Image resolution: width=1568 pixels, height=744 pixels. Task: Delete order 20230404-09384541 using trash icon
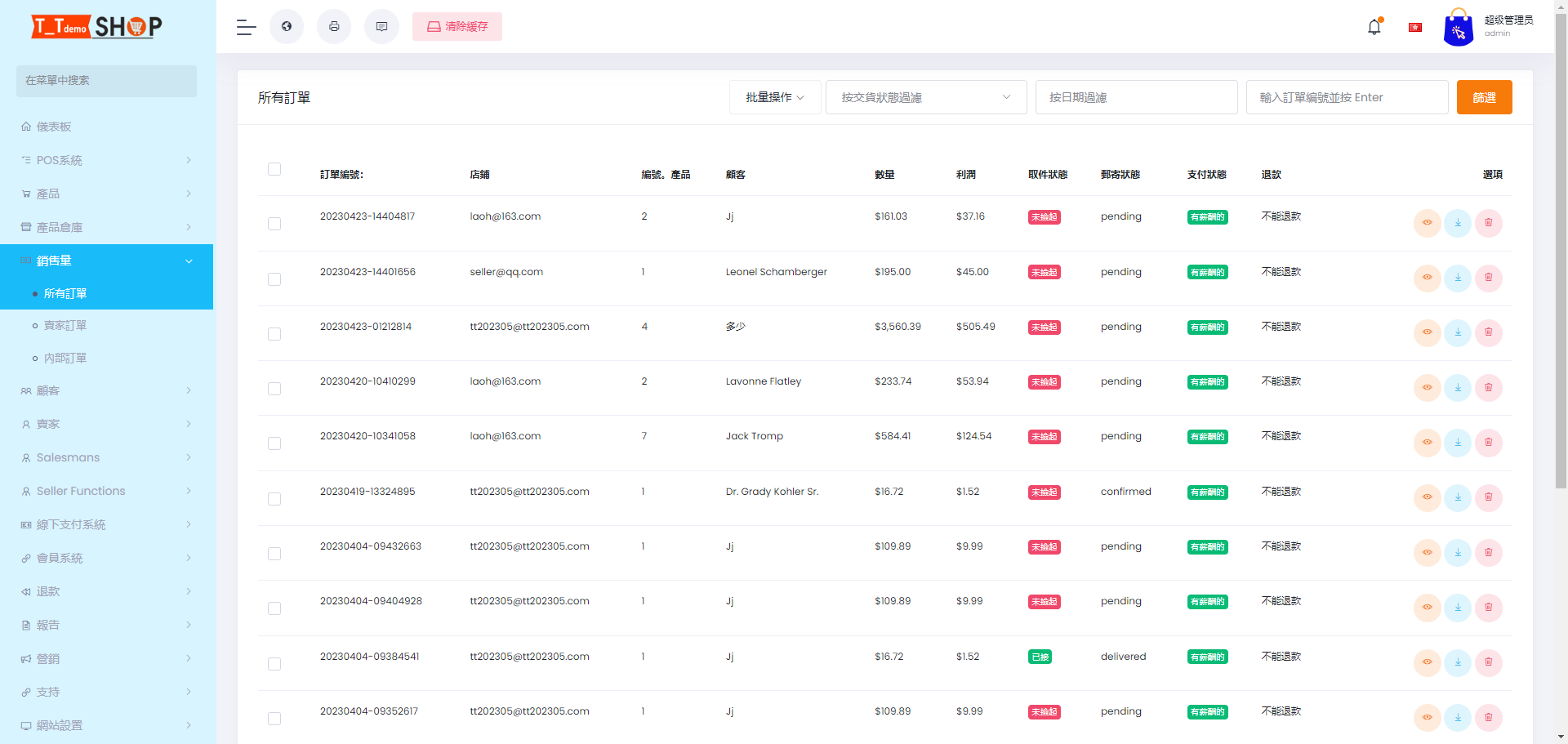pyautogui.click(x=1489, y=663)
